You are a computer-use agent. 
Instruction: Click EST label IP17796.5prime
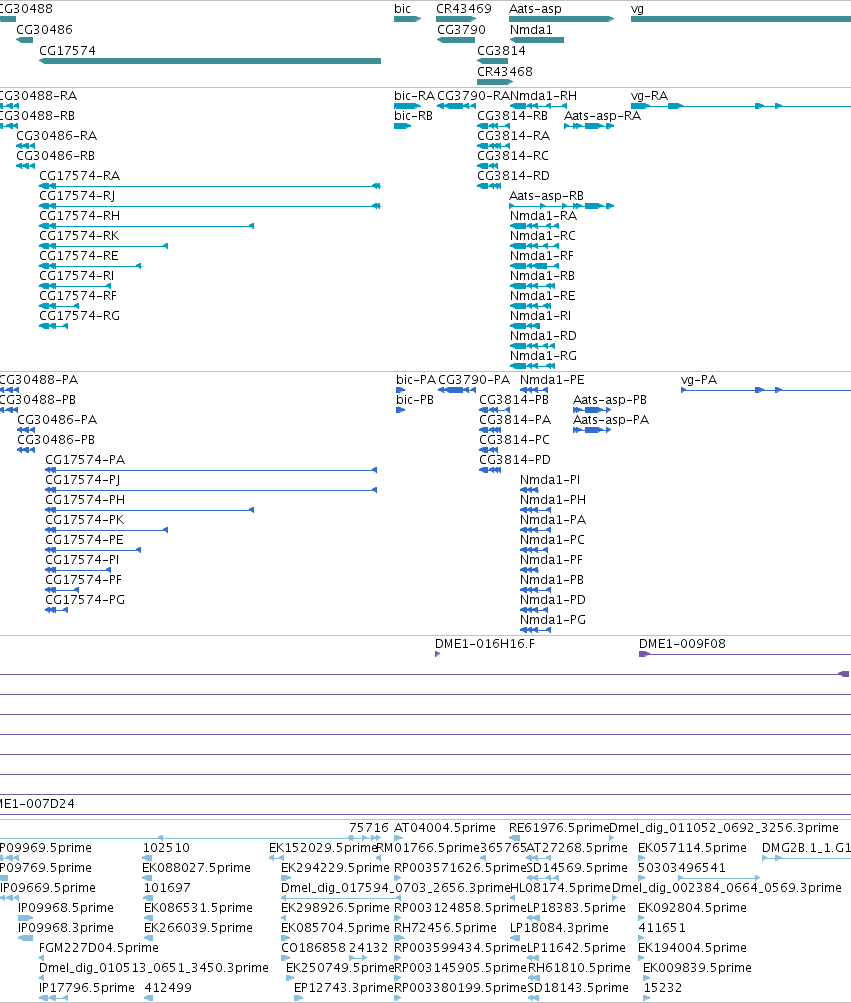click(87, 988)
